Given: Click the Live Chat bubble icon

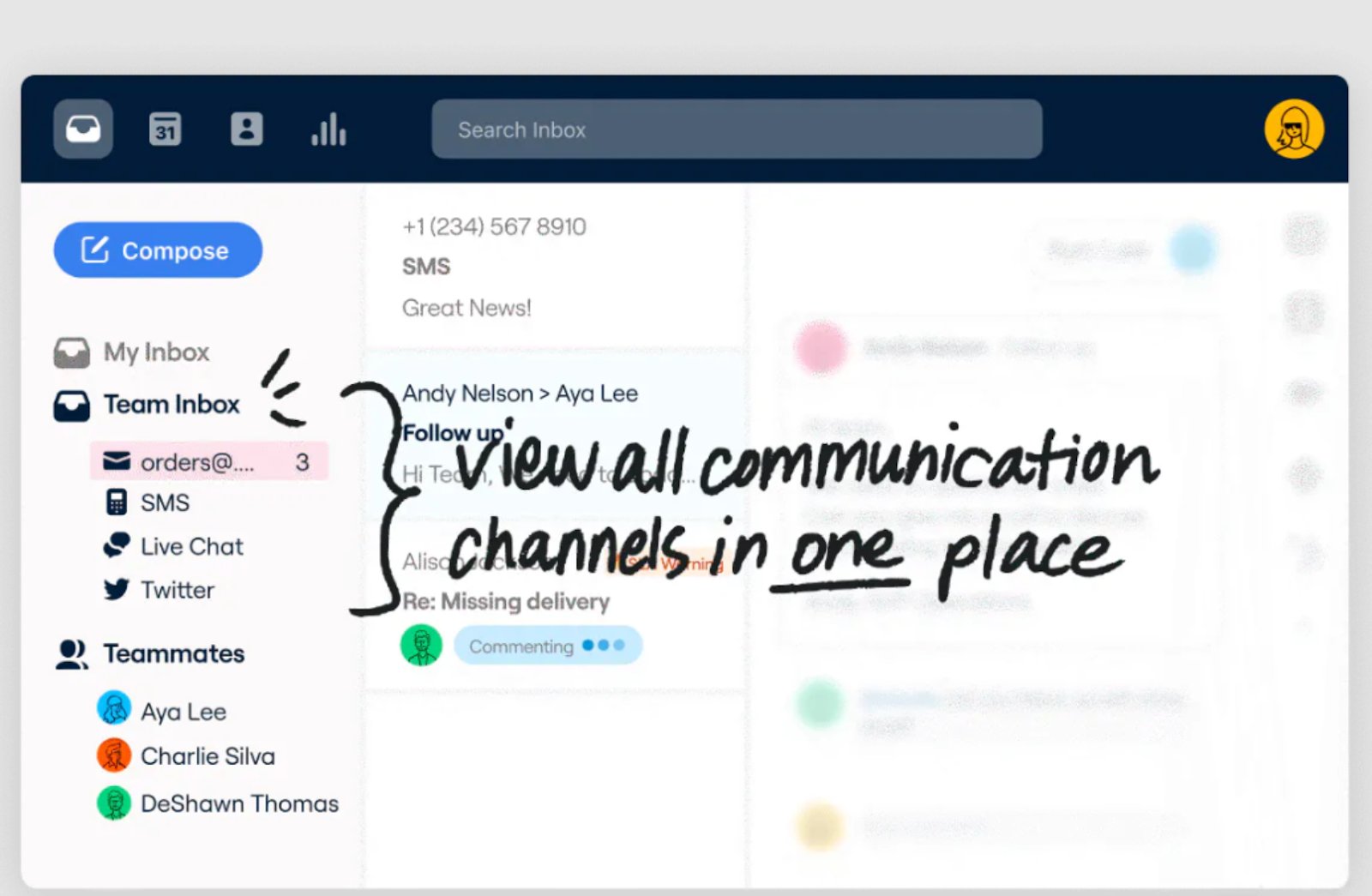Looking at the screenshot, I should pos(116,546).
